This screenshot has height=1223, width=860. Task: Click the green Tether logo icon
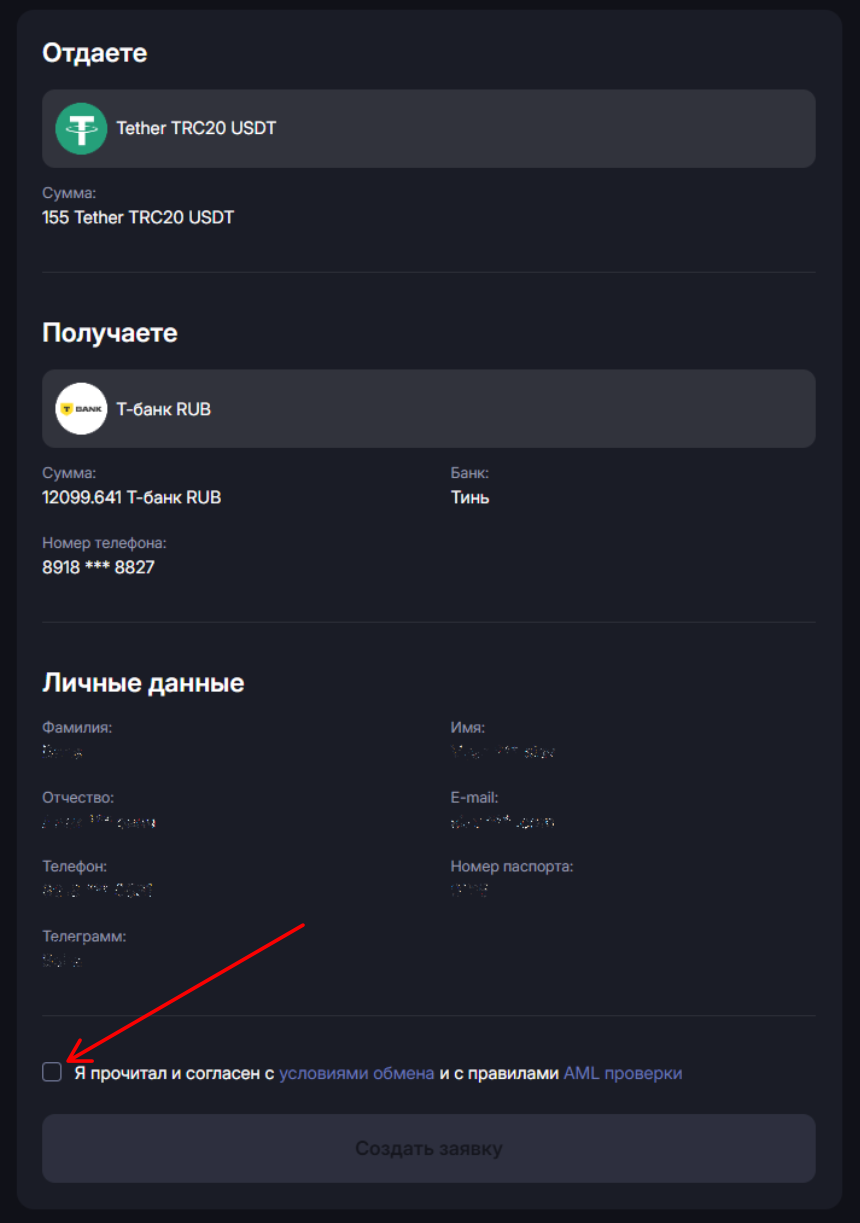click(x=81, y=129)
